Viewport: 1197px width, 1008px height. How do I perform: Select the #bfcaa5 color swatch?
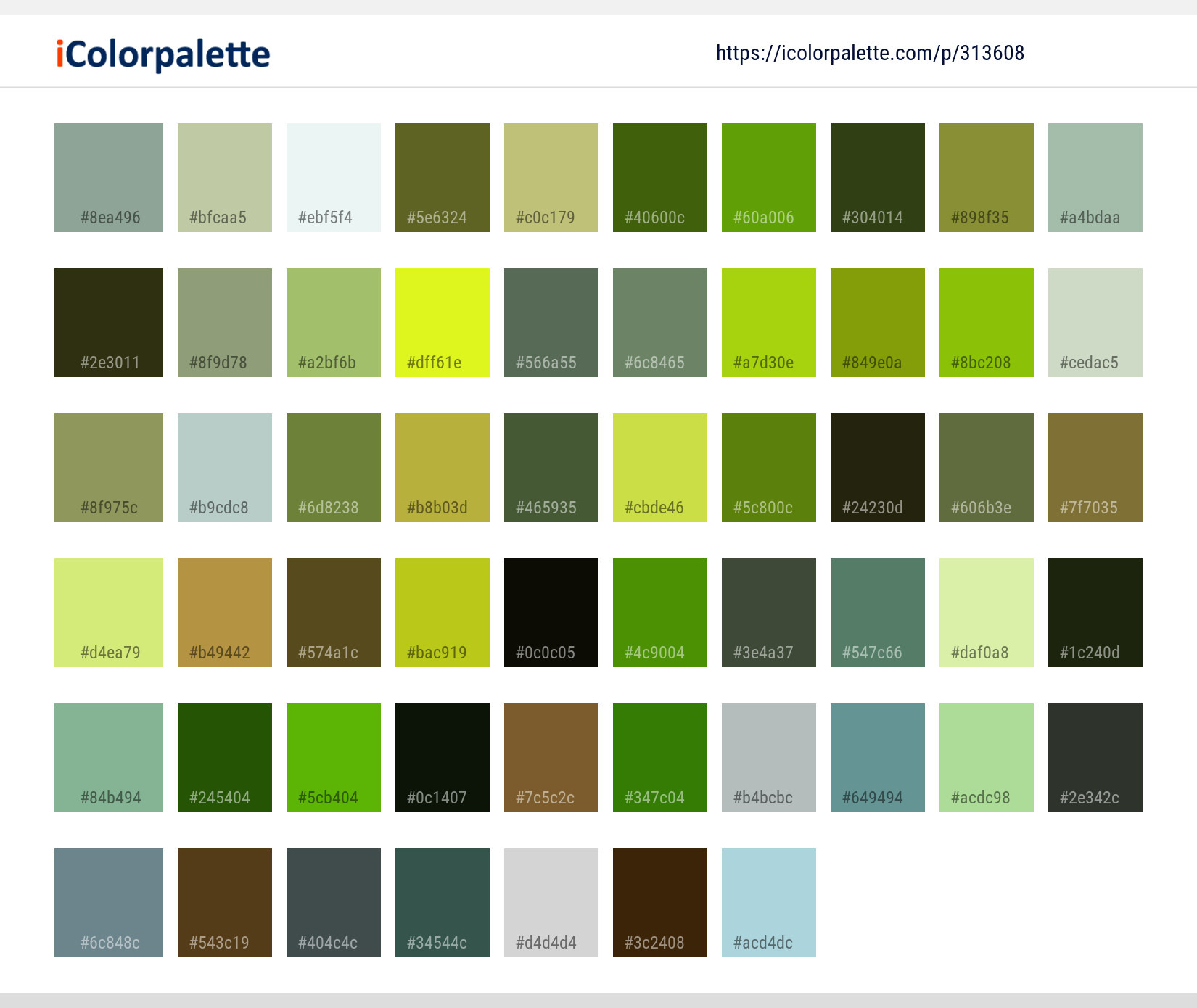(225, 178)
